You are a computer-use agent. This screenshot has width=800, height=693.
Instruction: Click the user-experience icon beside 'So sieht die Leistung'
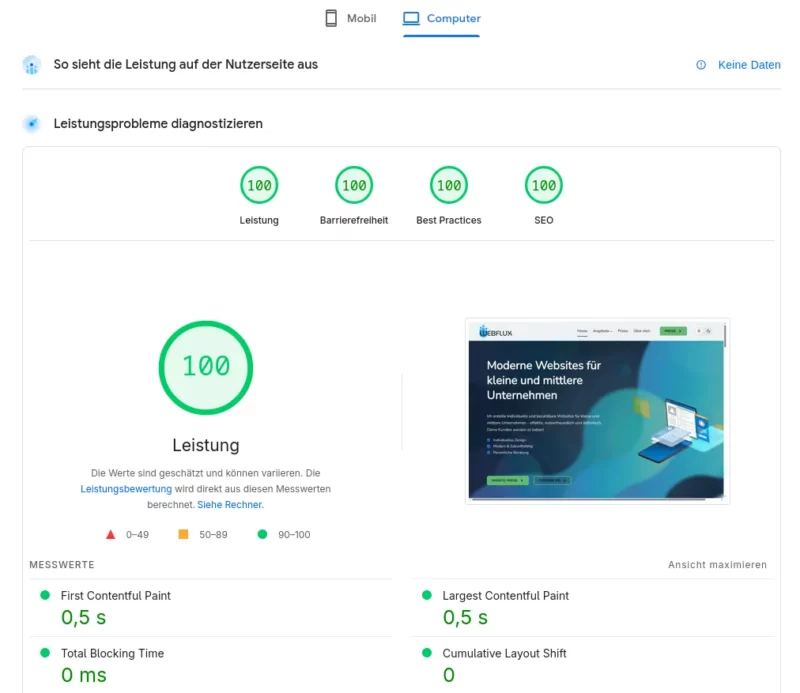(32, 65)
